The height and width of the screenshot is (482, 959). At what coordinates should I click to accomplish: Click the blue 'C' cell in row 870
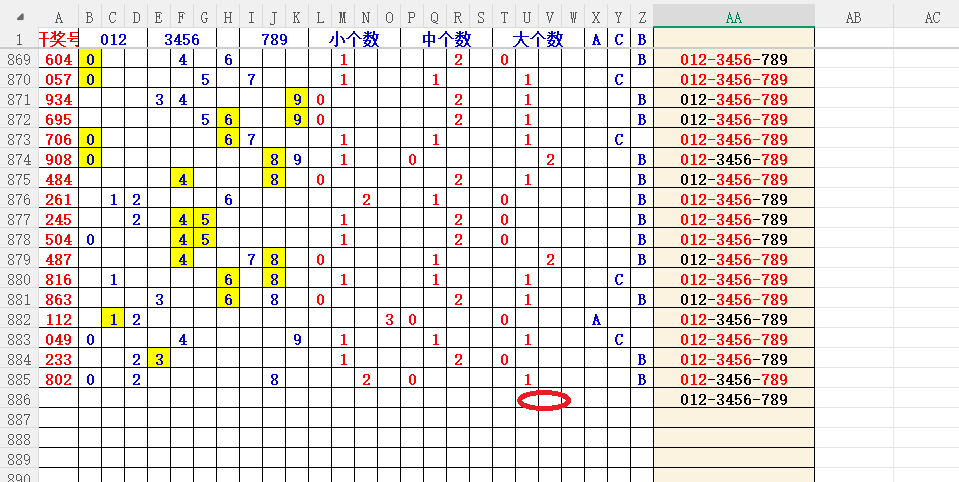pos(619,80)
